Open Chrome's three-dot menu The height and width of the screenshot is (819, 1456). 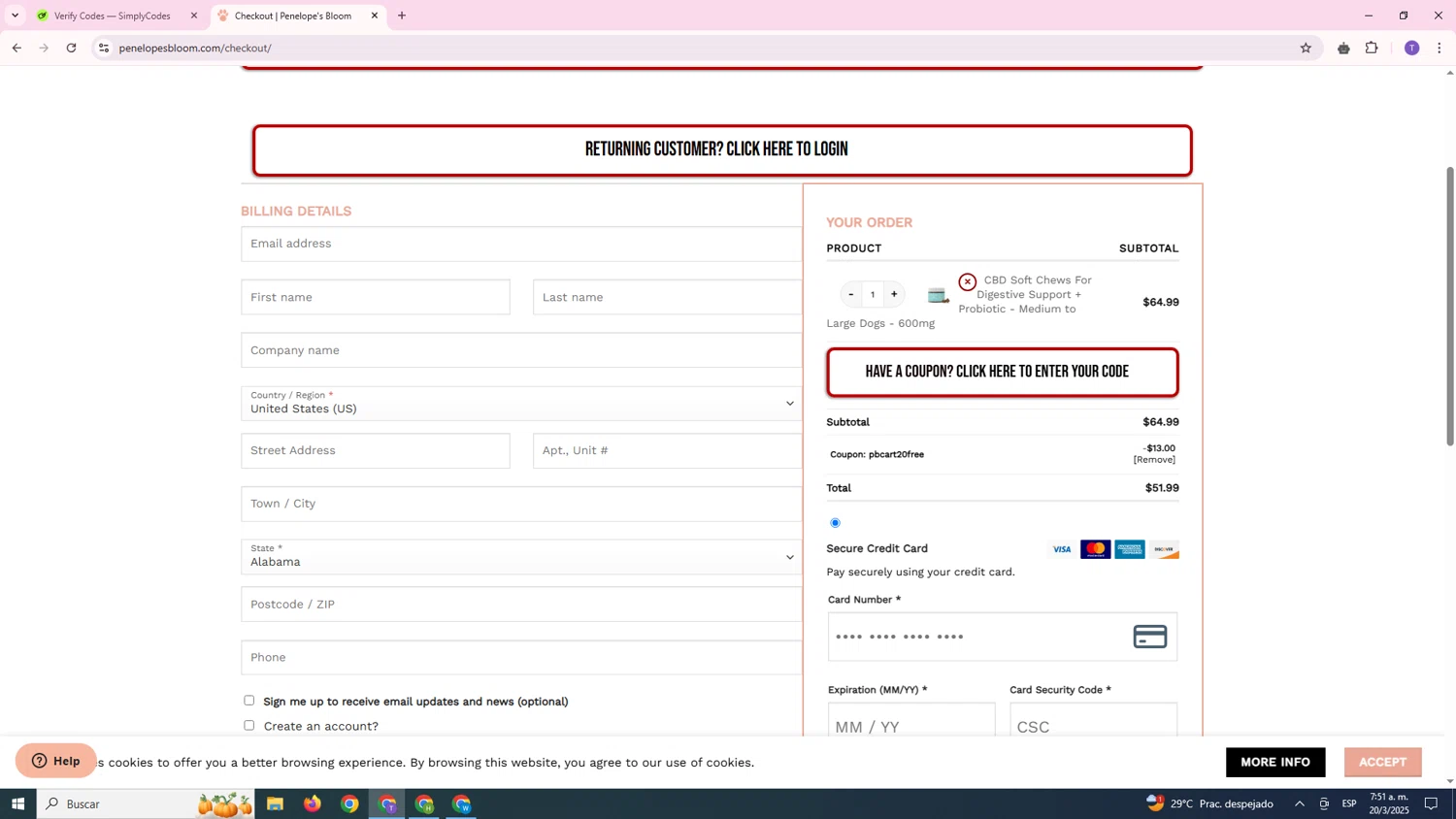[1439, 48]
